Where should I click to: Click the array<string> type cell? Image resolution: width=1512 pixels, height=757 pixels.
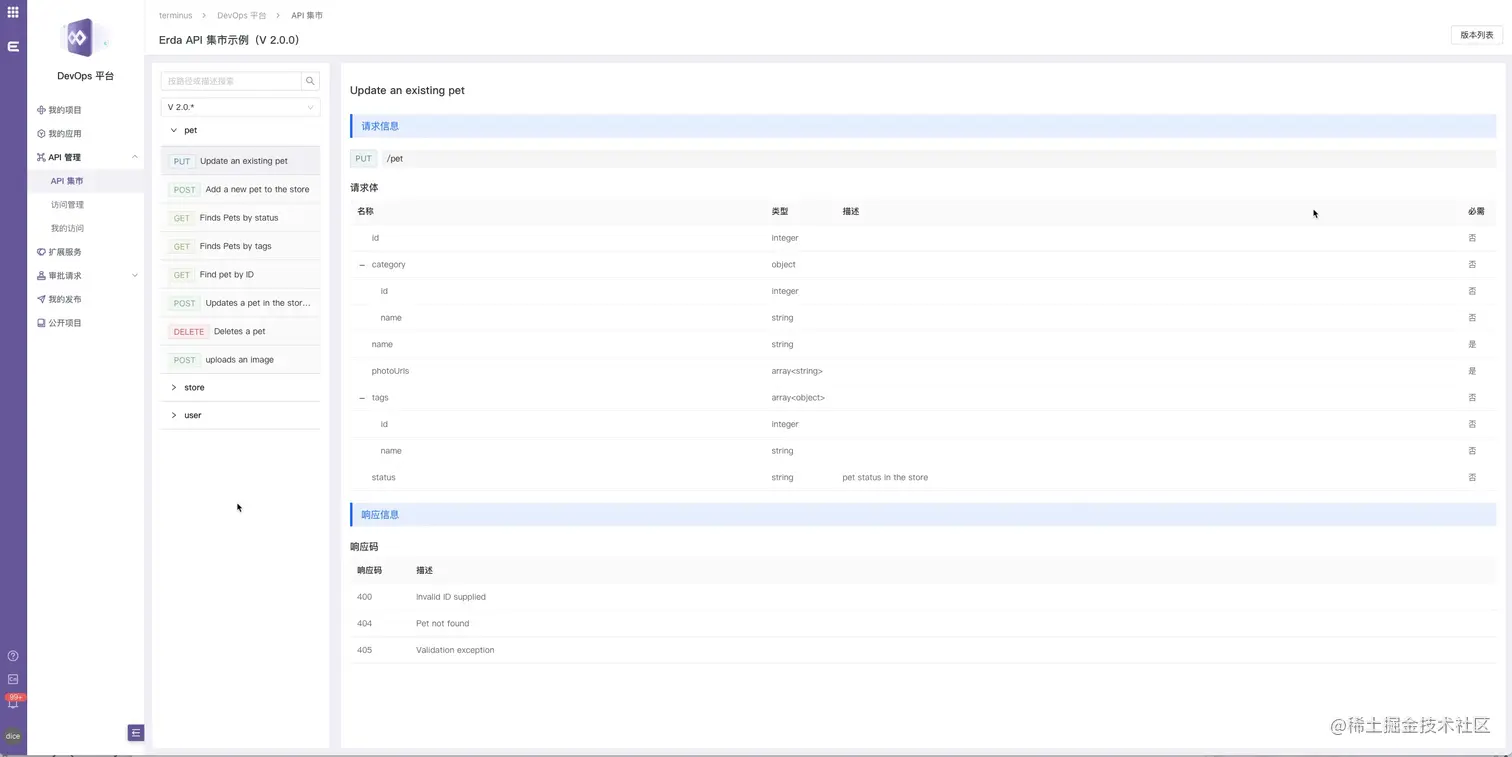(797, 371)
